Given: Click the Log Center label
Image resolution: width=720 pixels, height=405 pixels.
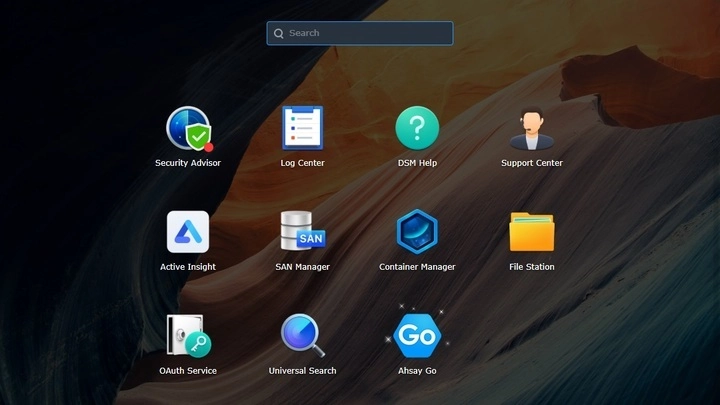Looking at the screenshot, I should (x=302, y=163).
